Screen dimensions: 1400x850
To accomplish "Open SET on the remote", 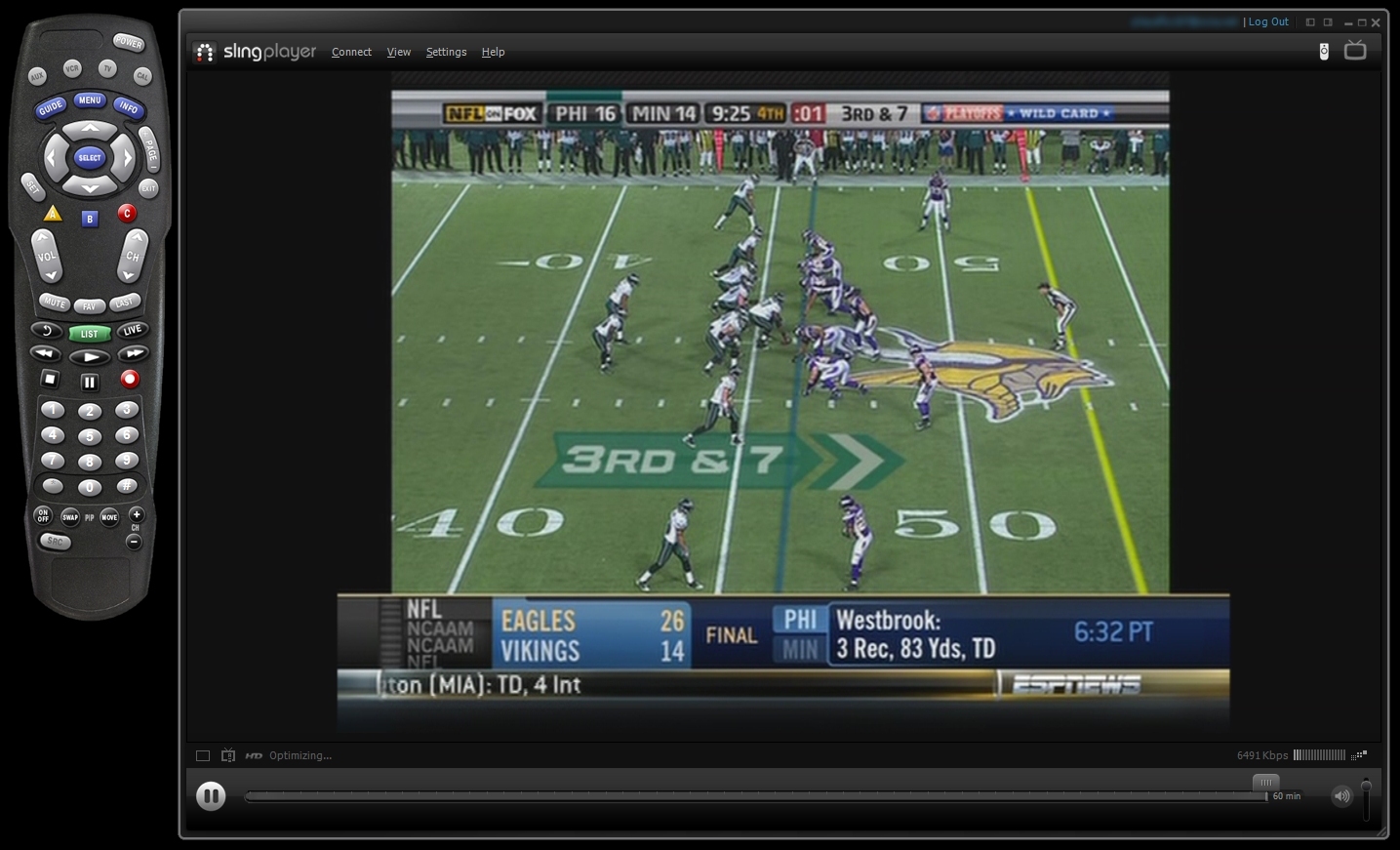I will point(31,185).
